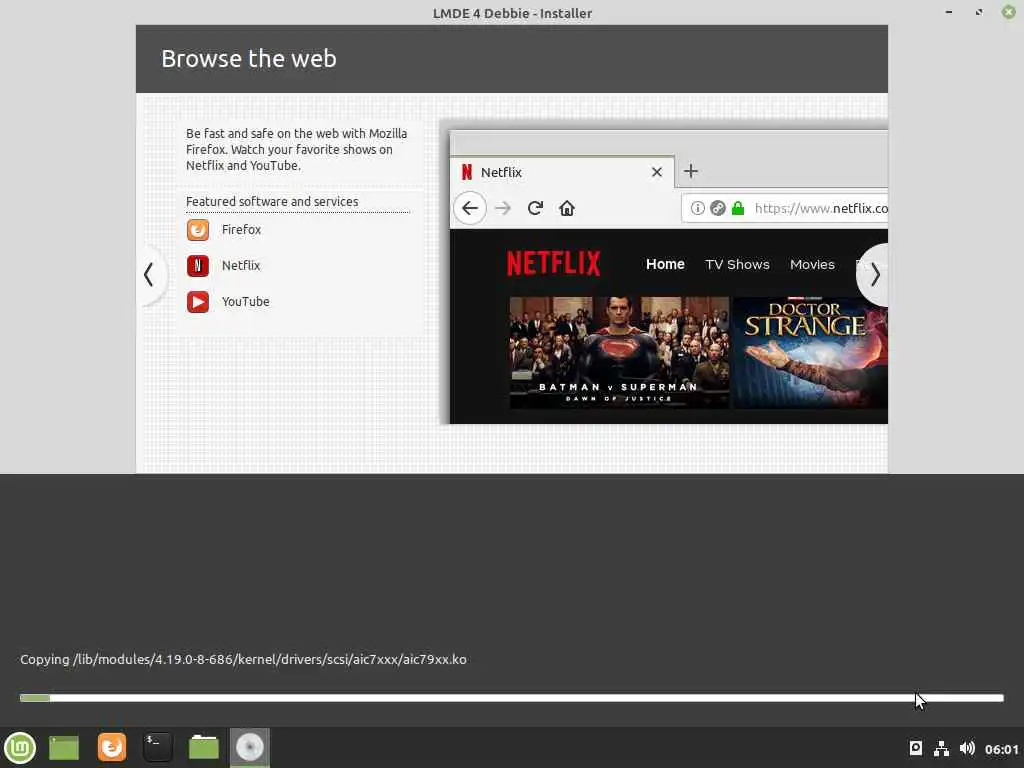1024x768 pixels.
Task: Open the network connections tray icon
Action: [941, 748]
